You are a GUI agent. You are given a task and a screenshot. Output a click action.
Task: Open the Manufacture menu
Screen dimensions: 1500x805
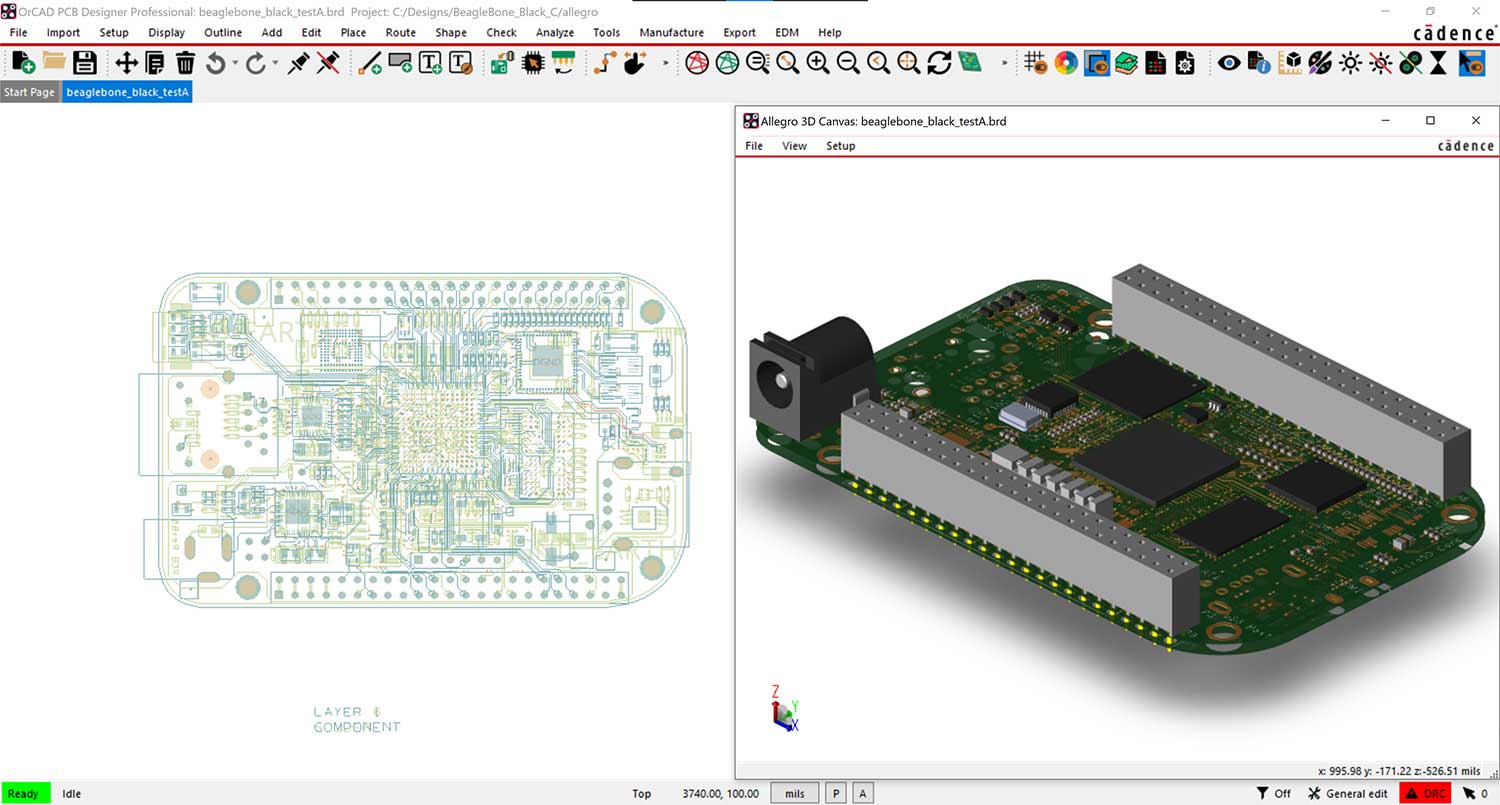click(x=671, y=33)
